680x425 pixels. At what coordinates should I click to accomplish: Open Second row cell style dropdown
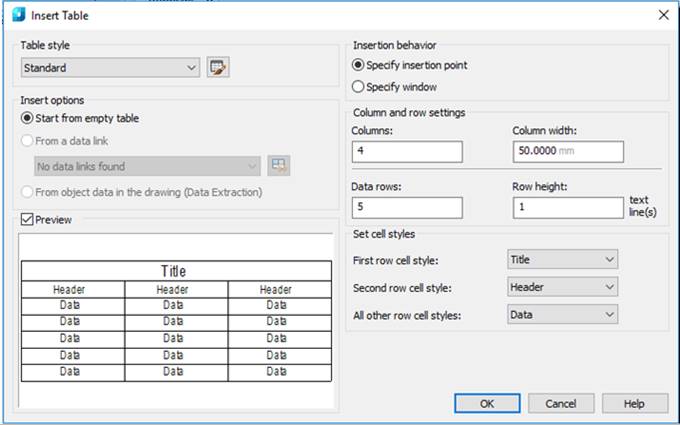pos(562,287)
